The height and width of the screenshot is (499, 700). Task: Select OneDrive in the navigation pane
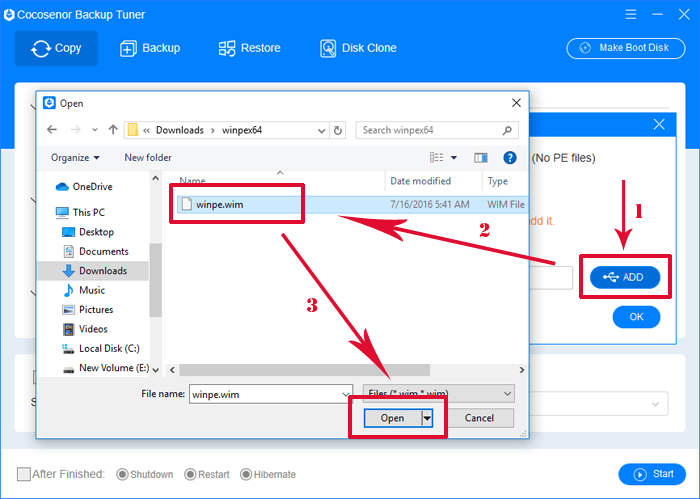84,187
